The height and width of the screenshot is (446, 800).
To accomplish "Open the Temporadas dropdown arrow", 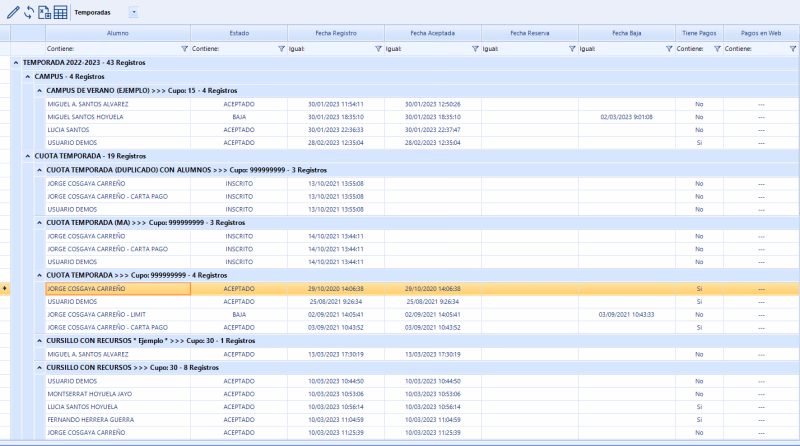I will pyautogui.click(x=134, y=12).
